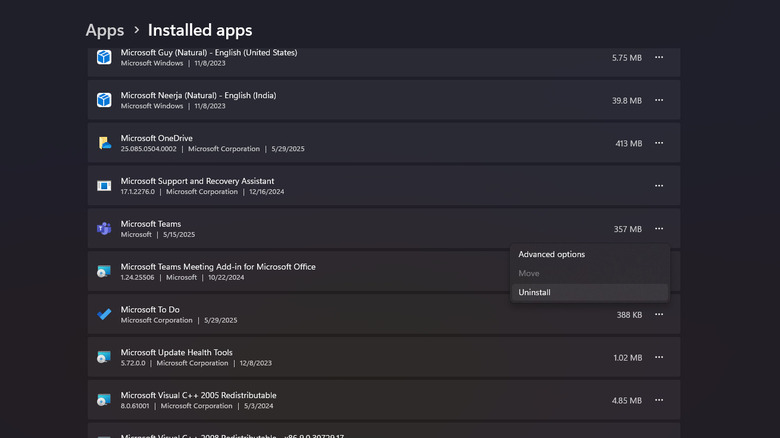The width and height of the screenshot is (780, 438).
Task: Open the three-dot menu for Microsoft Neerja
Action: pos(659,100)
